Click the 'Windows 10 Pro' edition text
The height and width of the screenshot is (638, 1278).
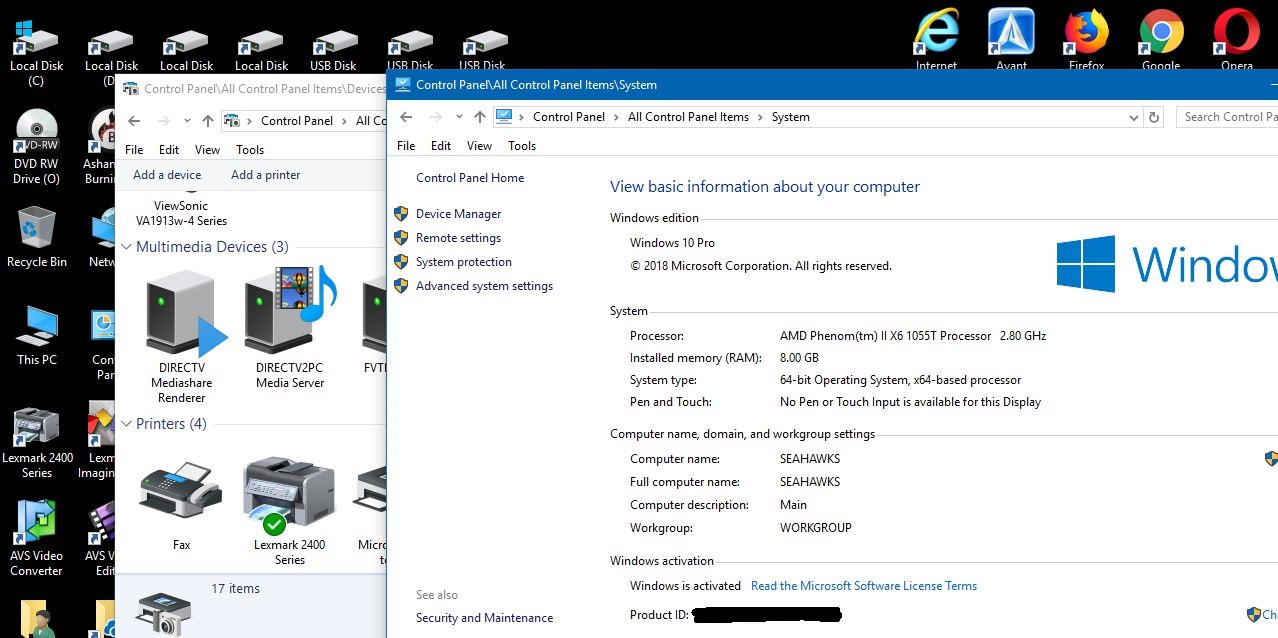pyautogui.click(x=672, y=243)
